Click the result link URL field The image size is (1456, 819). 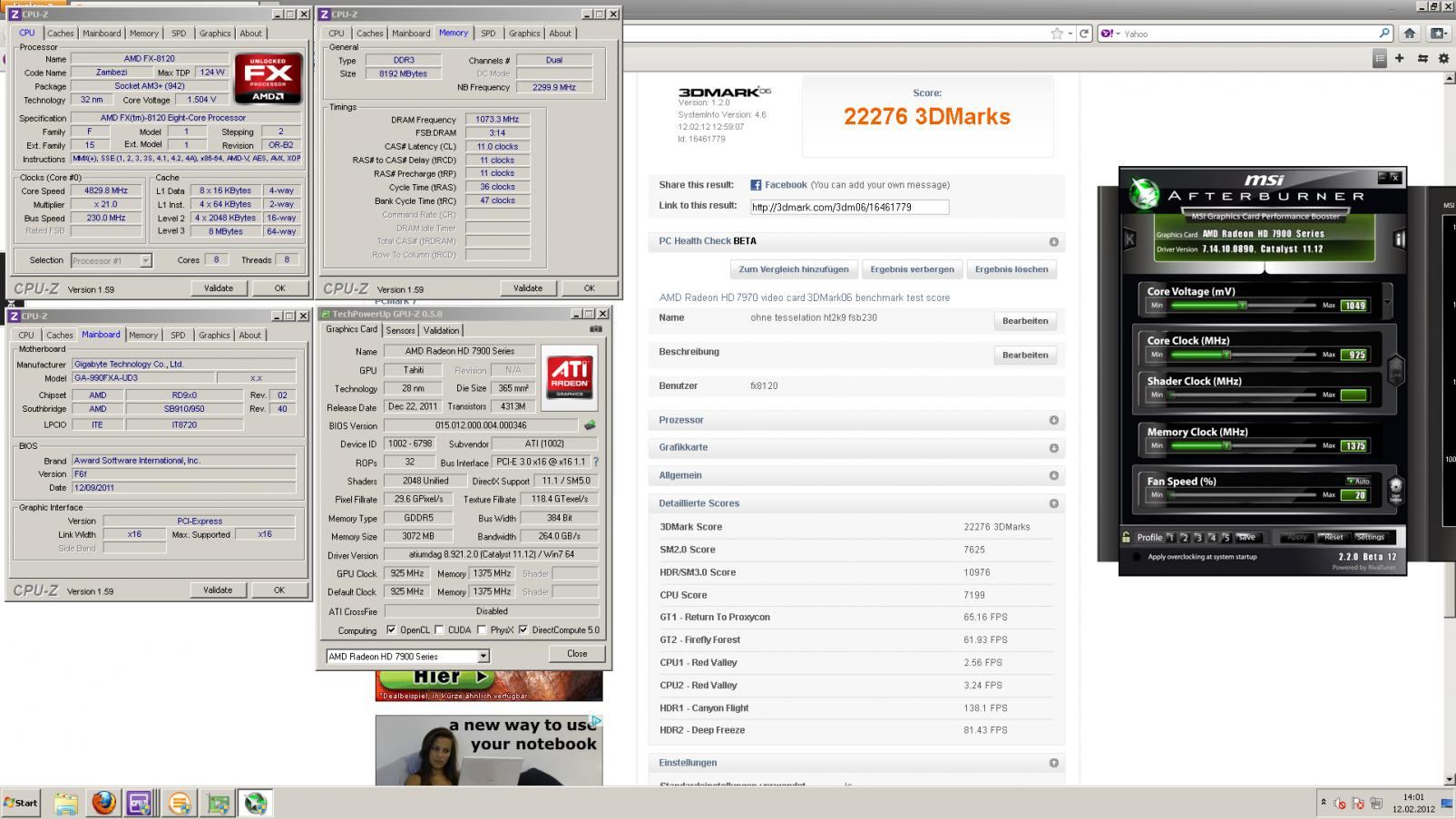pyautogui.click(x=849, y=207)
